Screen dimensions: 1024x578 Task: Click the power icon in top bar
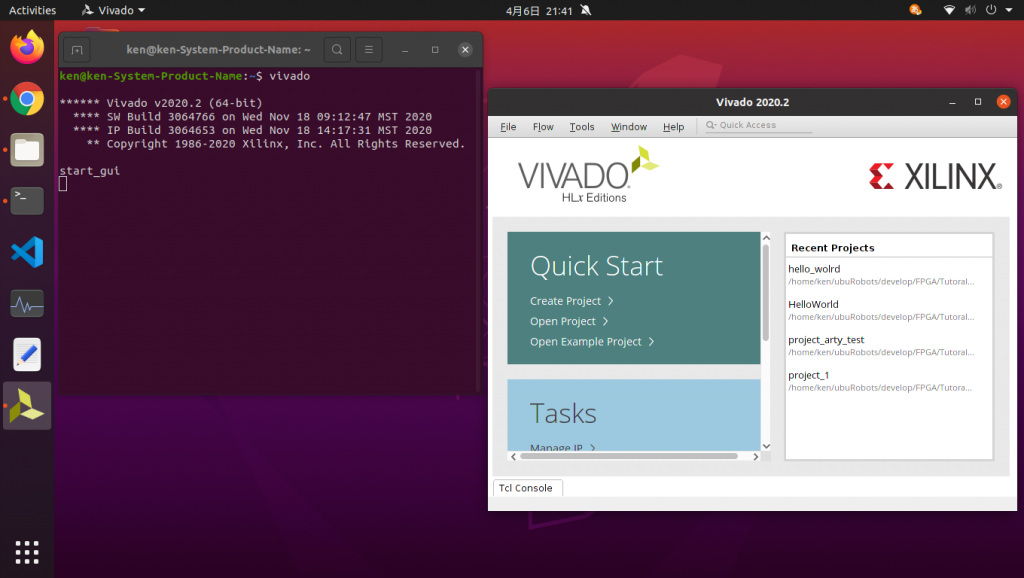click(991, 10)
